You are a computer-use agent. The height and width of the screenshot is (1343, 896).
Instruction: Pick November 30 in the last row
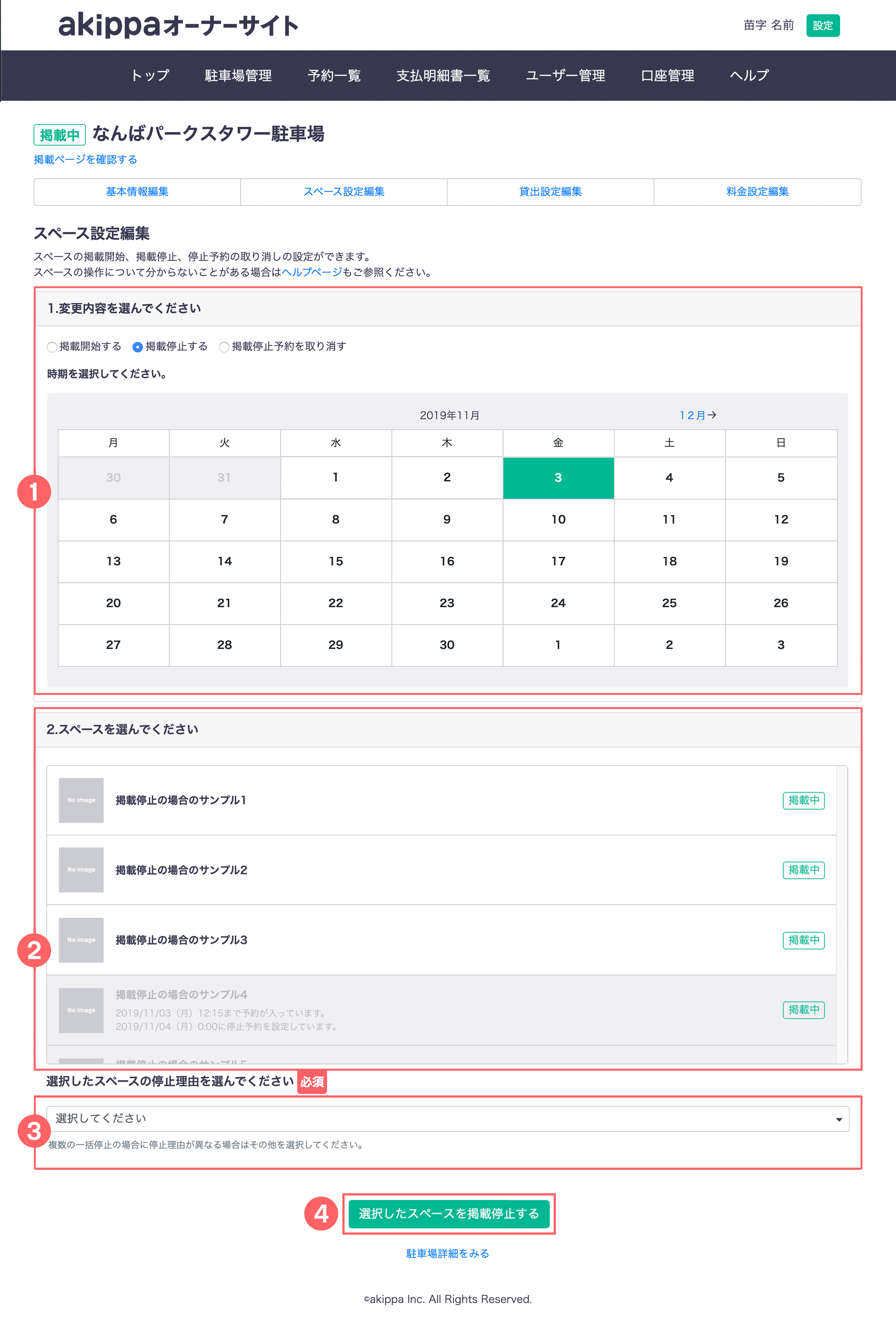pos(447,645)
